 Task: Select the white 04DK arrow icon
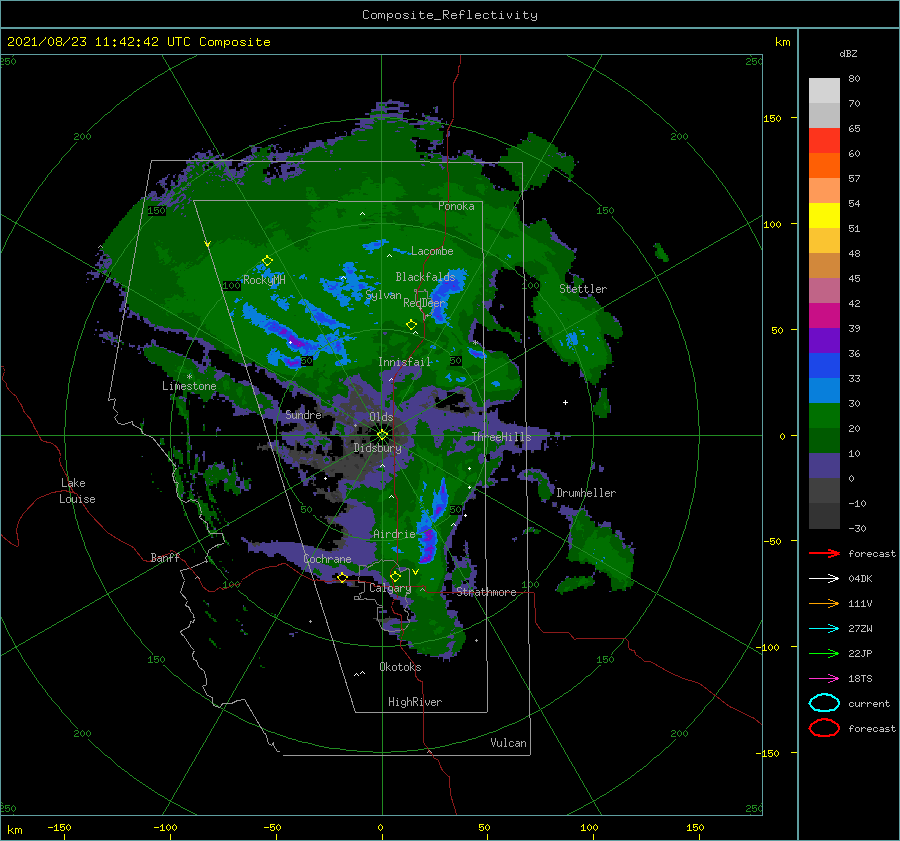pos(824,579)
